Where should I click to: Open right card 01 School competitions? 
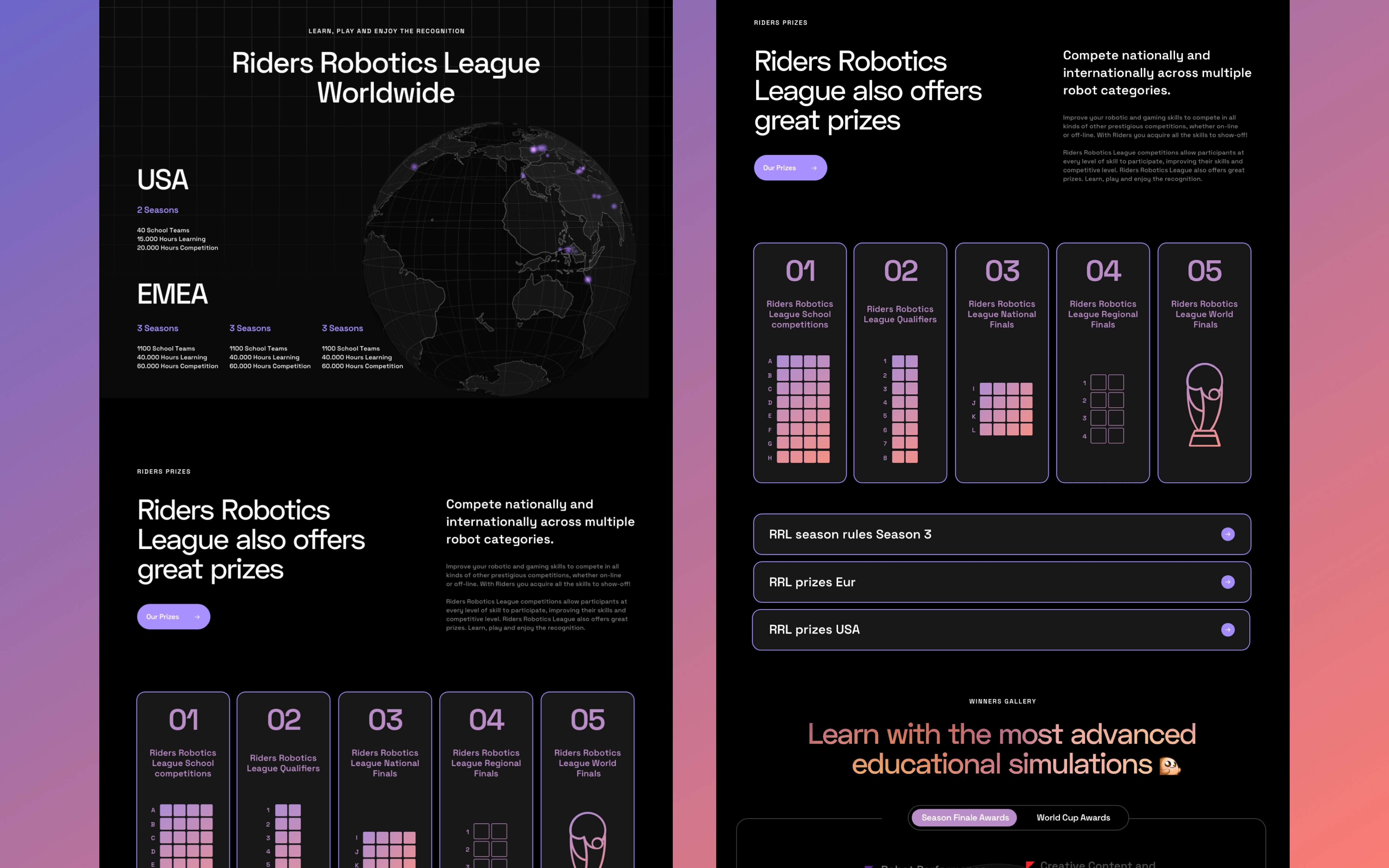799,314
